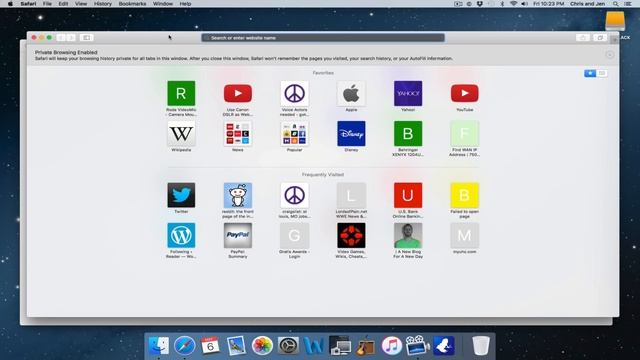Open the View menu
This screenshot has height=360, width=640.
81,4
